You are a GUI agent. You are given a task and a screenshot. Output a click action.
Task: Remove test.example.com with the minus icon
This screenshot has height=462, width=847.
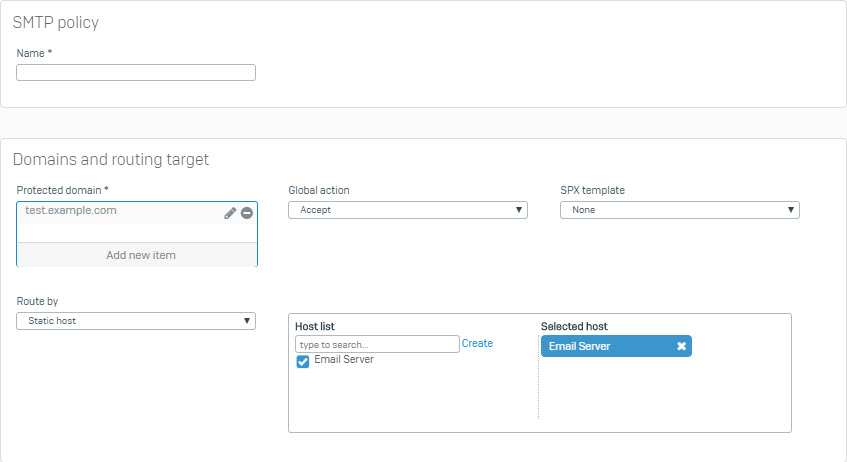247,213
